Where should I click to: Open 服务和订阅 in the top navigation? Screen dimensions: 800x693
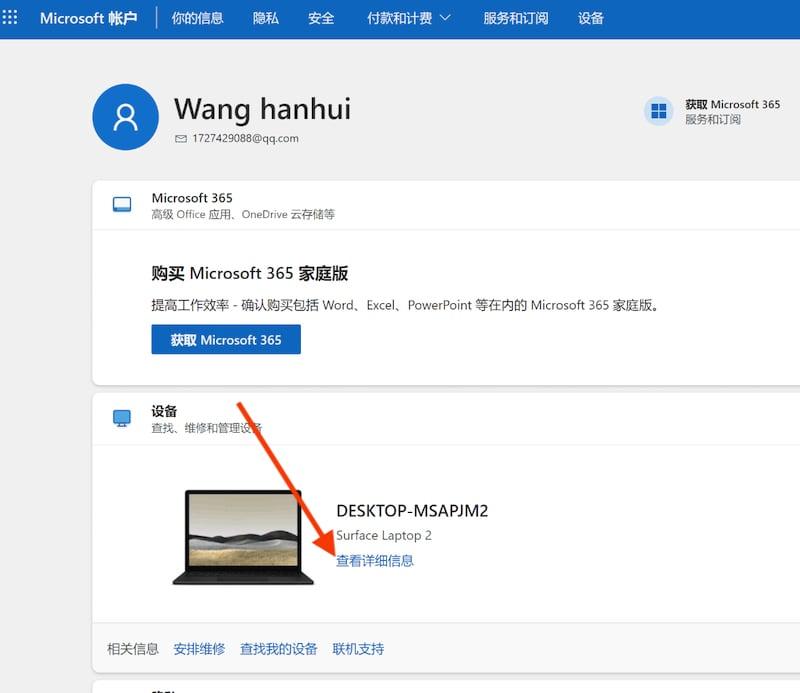(x=516, y=18)
